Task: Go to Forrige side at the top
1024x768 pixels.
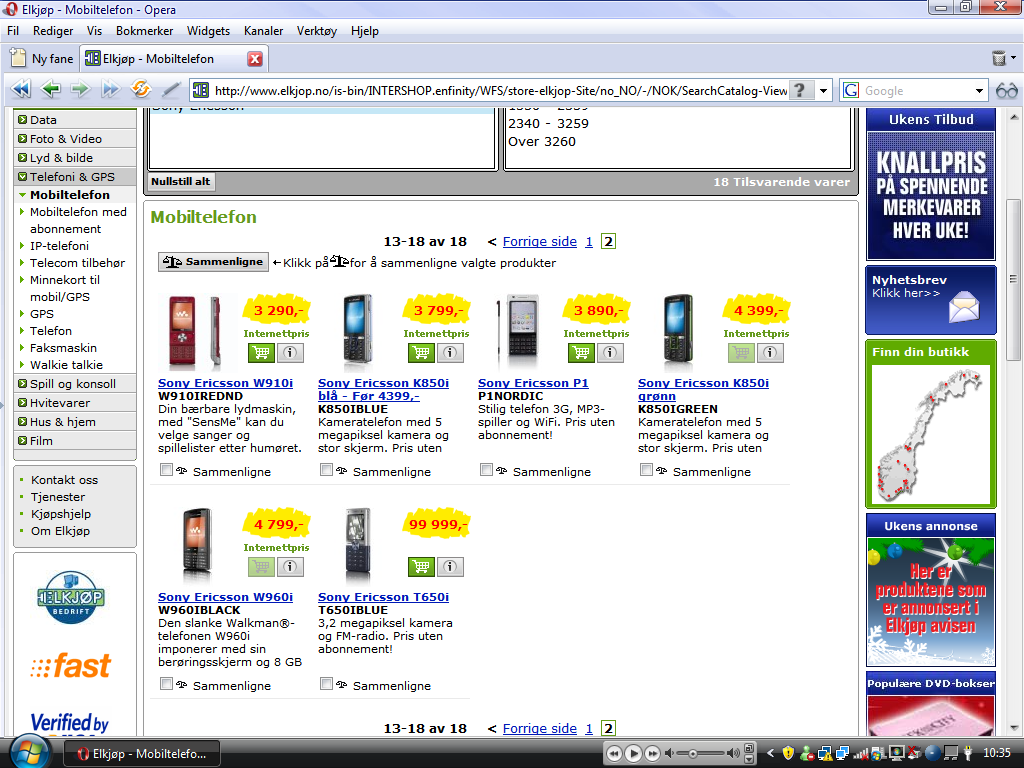Action: [x=539, y=242]
